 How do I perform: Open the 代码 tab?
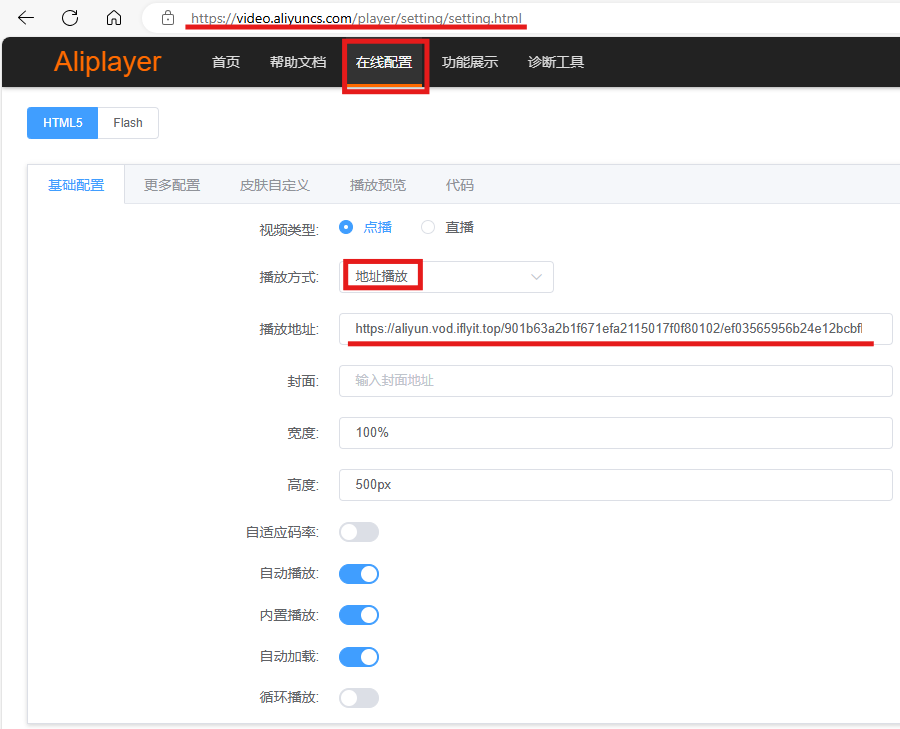(460, 185)
